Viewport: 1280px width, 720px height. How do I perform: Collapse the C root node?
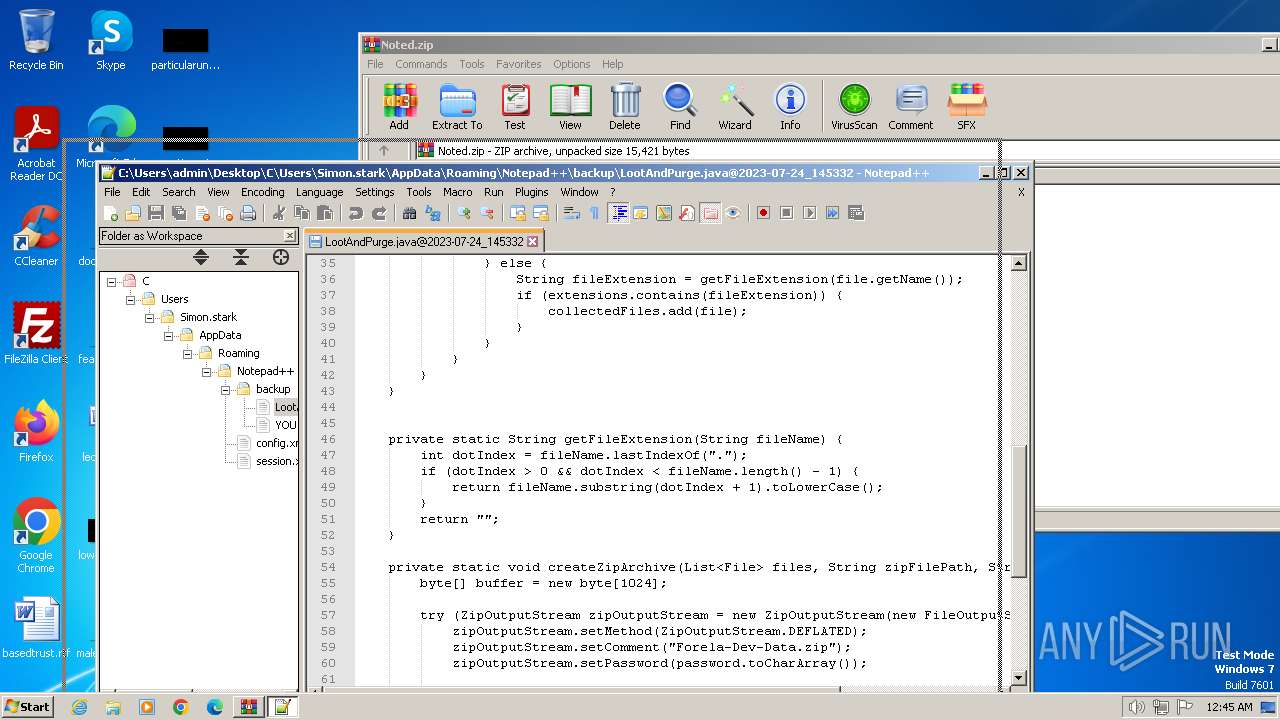pyautogui.click(x=112, y=281)
